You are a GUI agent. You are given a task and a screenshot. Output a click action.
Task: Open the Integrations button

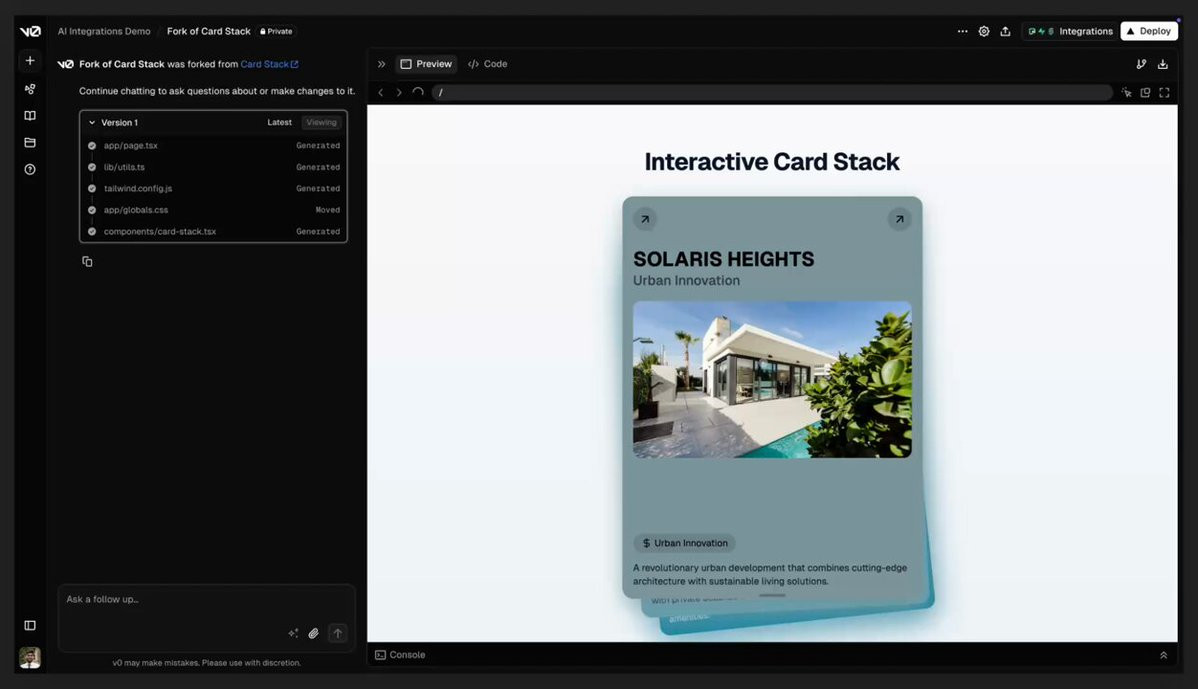pyautogui.click(x=1070, y=31)
